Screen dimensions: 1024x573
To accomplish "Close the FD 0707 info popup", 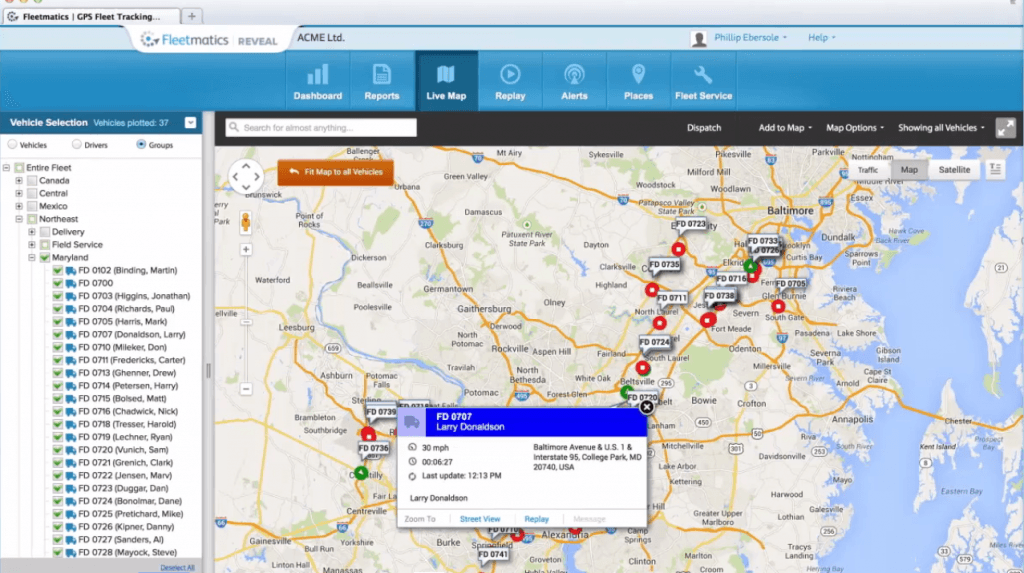I will (647, 407).
